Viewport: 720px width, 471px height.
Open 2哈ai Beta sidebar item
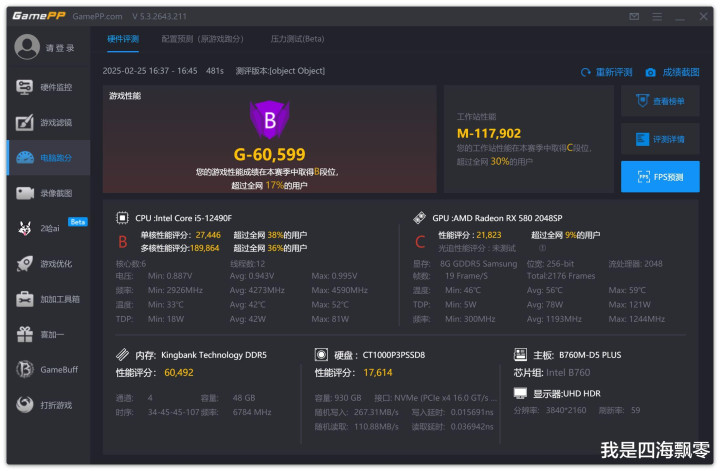coord(48,228)
